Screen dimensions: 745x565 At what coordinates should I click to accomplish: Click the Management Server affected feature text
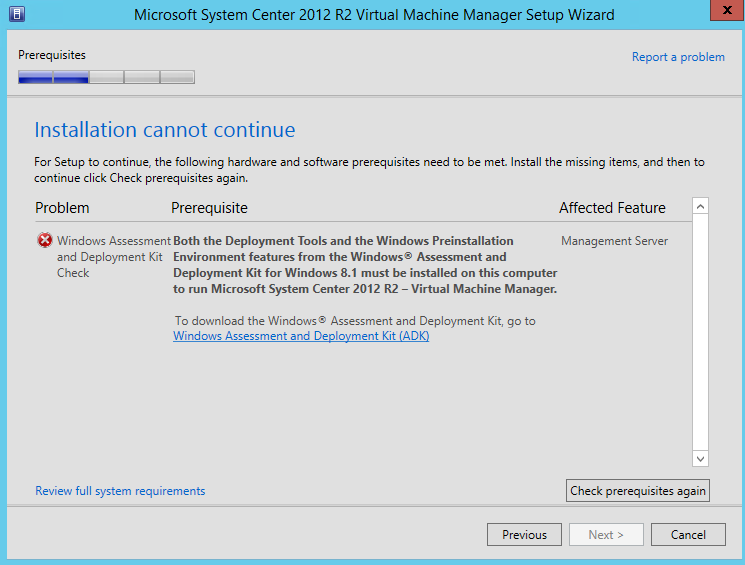click(614, 241)
